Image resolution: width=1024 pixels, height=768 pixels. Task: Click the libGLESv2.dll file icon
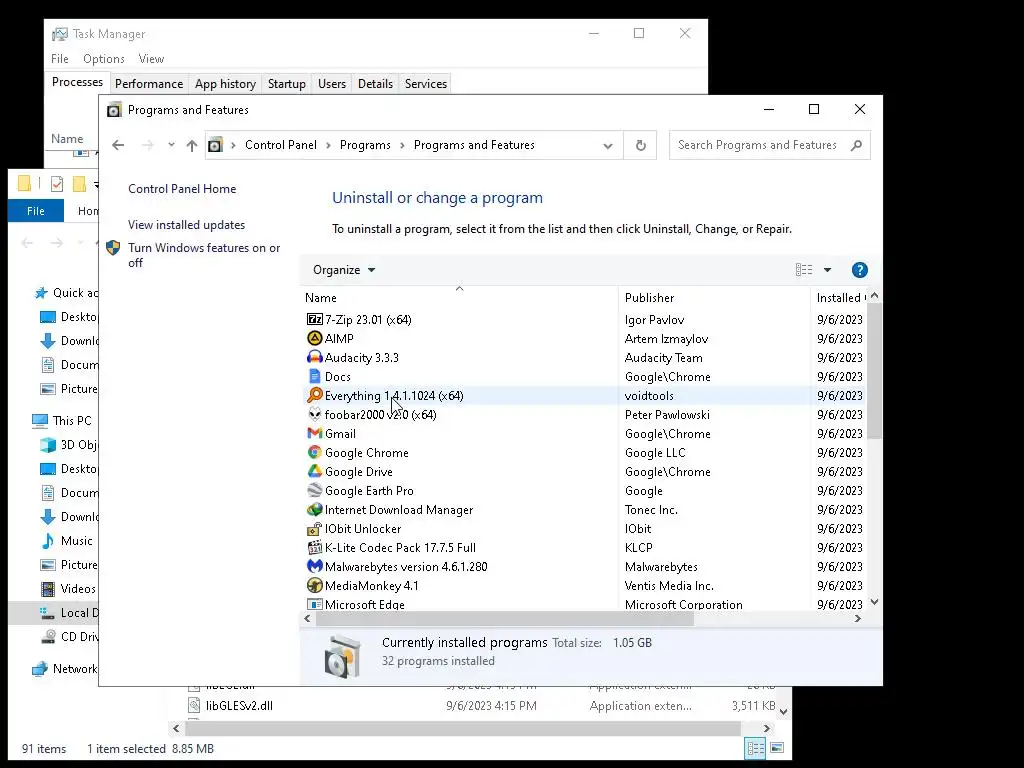click(194, 705)
